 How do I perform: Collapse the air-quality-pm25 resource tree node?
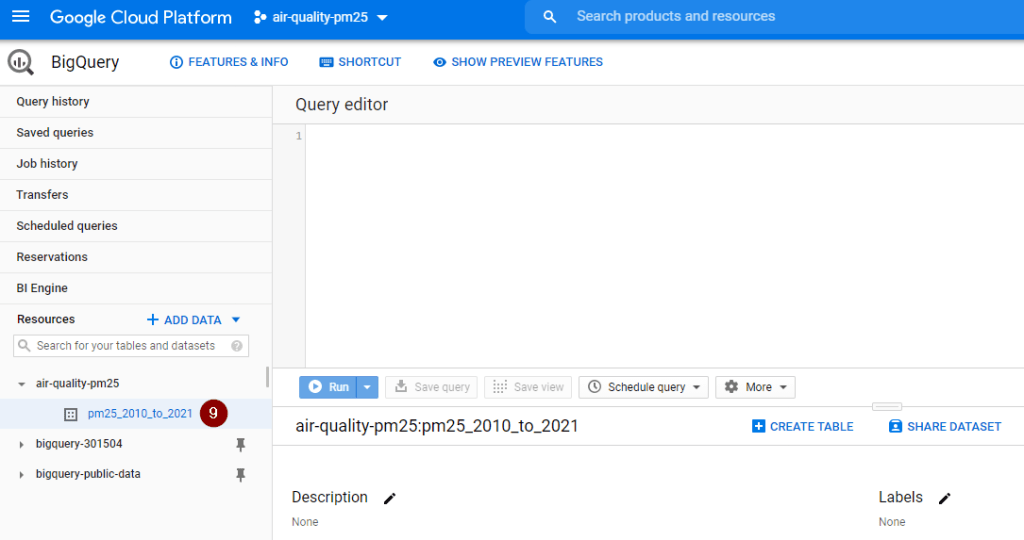(x=22, y=384)
